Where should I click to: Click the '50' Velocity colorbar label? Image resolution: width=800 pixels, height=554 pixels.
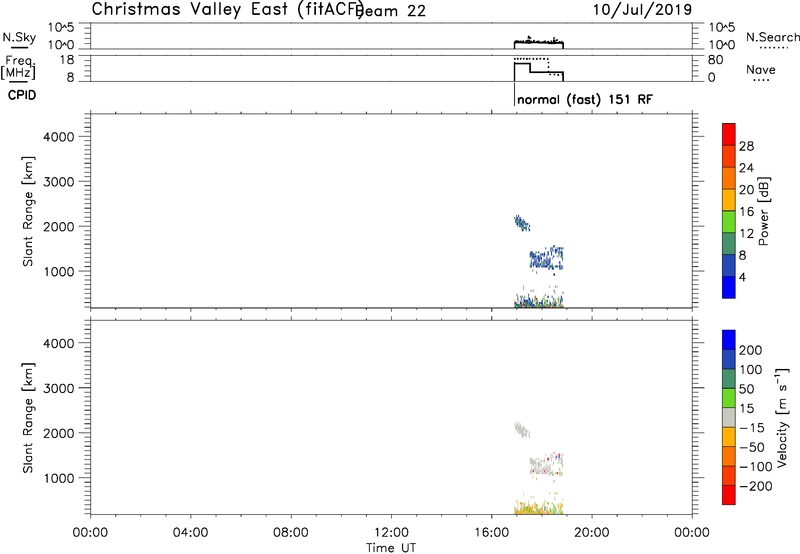click(747, 389)
